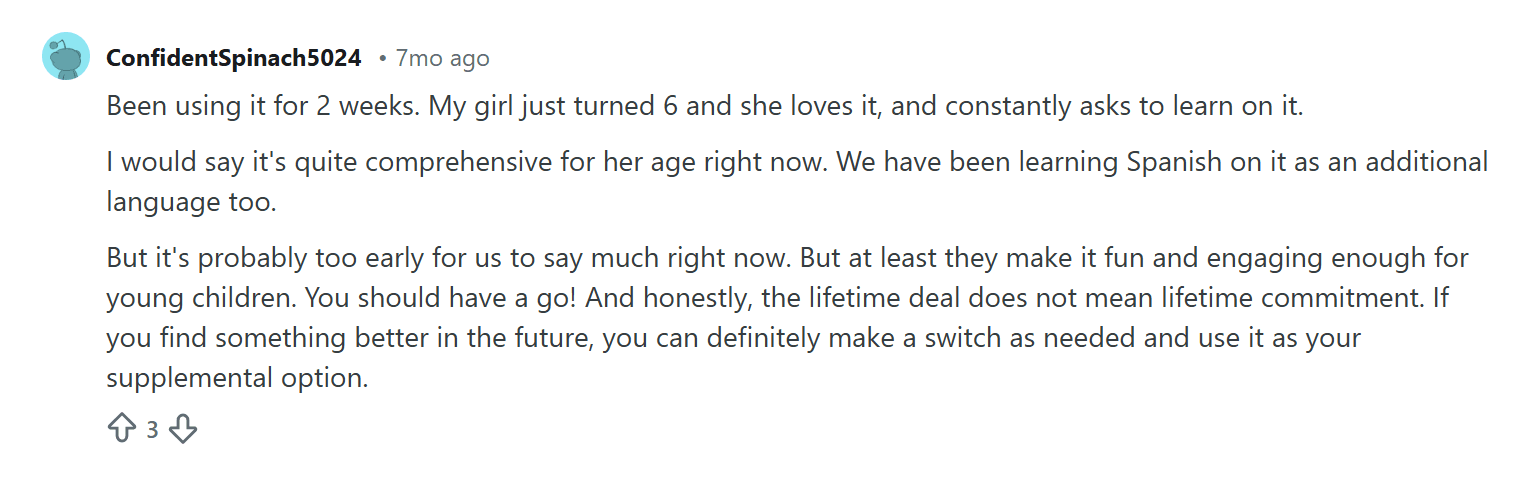
Task: Upvote the ConfidentSpinach5024 comment
Action: click(x=121, y=430)
